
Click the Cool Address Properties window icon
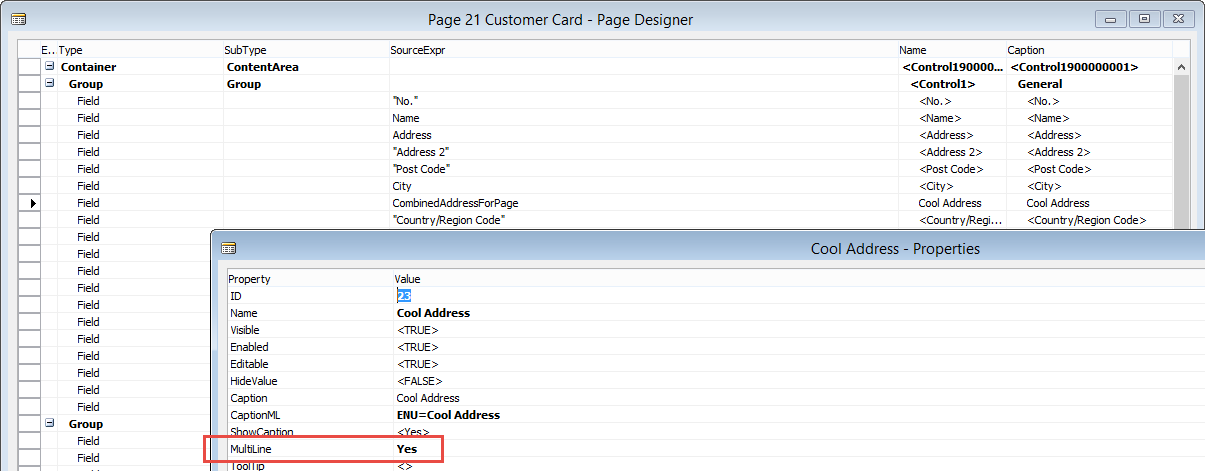228,248
